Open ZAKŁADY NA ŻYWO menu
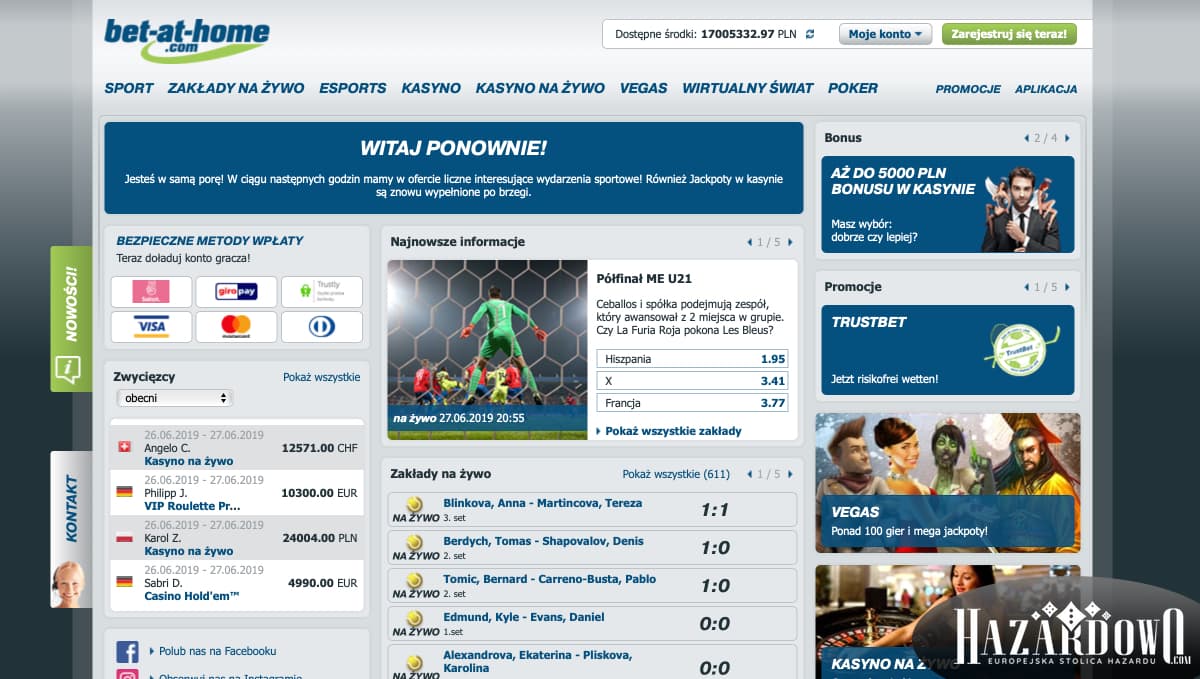The width and height of the screenshot is (1200, 679). pyautogui.click(x=236, y=88)
